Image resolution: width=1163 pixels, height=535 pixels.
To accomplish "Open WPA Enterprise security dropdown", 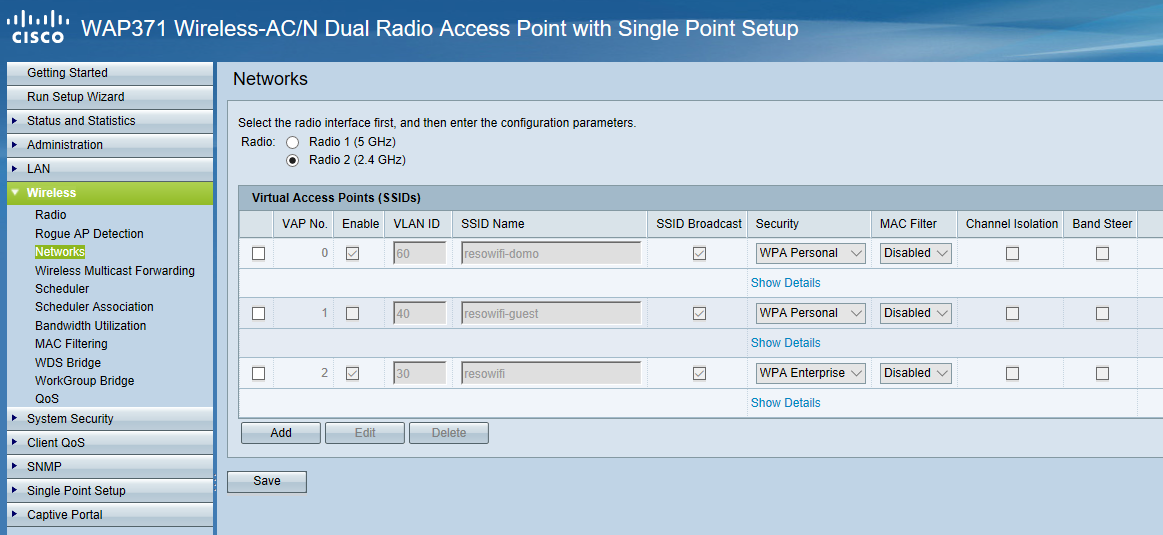I will (811, 373).
